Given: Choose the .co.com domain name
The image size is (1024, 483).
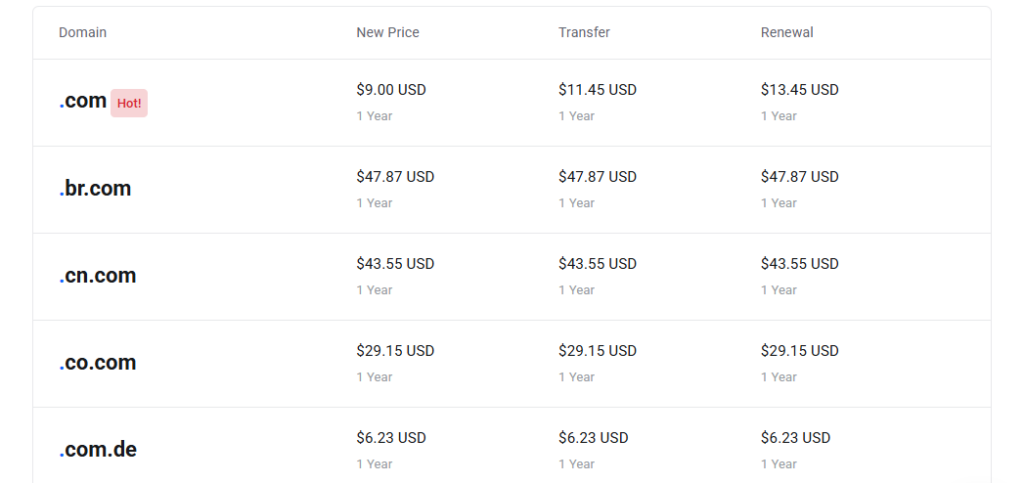Looking at the screenshot, I should click(x=97, y=363).
